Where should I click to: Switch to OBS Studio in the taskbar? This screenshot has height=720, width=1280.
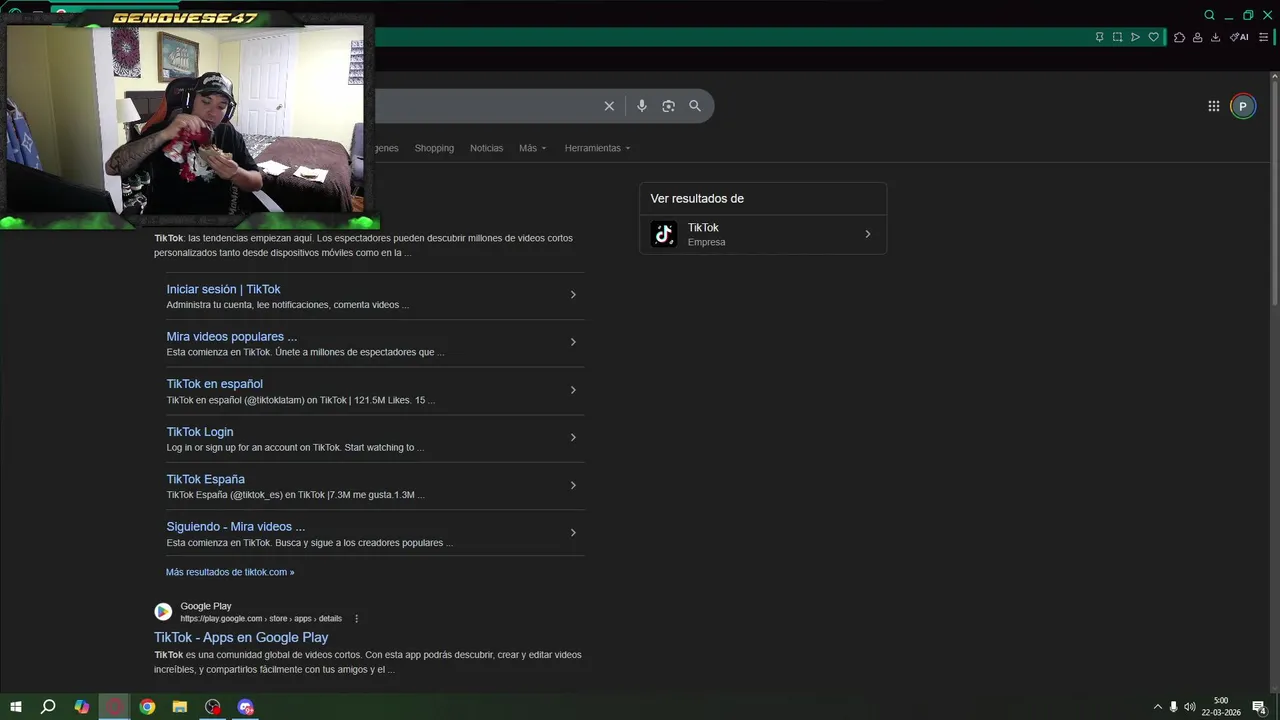coord(213,707)
